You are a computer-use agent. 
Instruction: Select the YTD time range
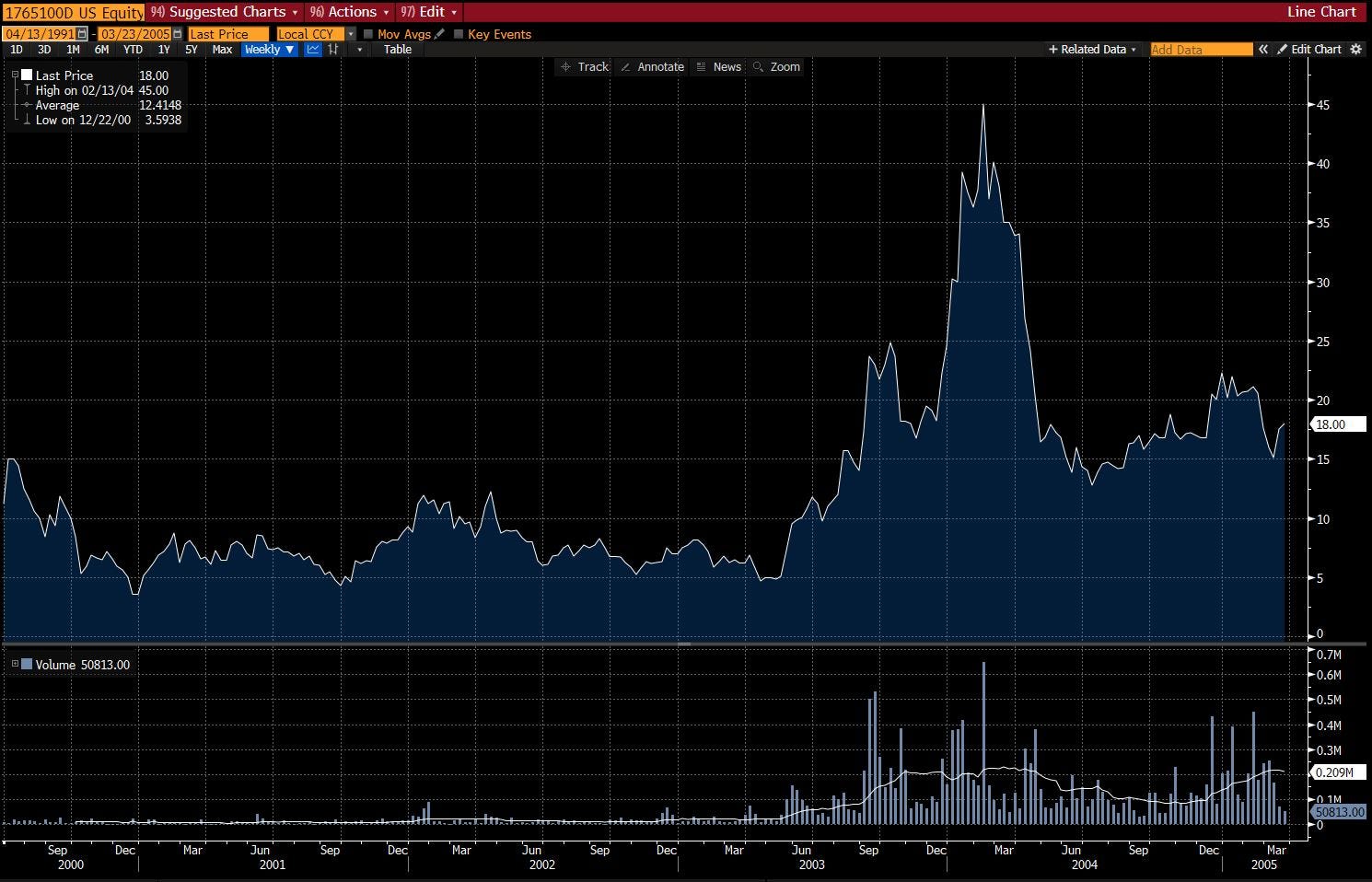pyautogui.click(x=133, y=50)
